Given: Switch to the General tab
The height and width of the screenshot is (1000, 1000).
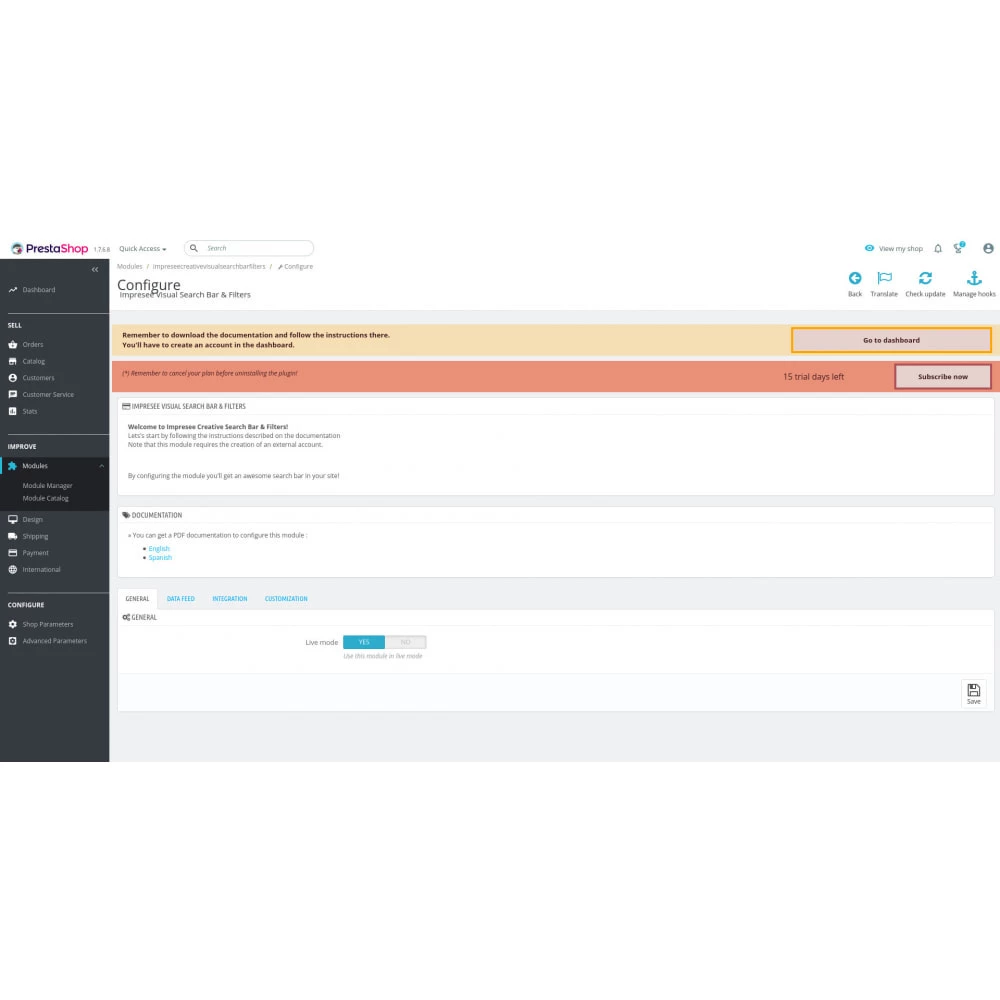Looking at the screenshot, I should coord(137,599).
